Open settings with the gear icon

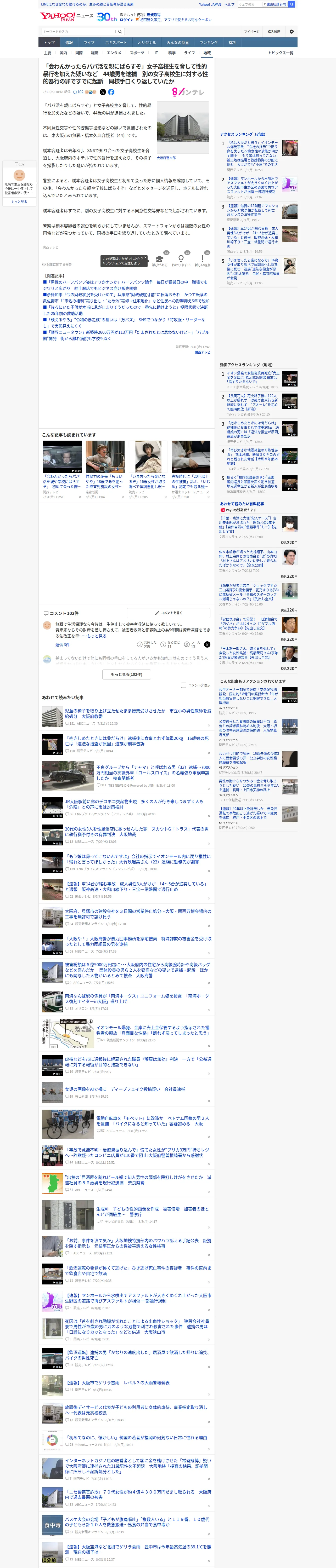292,32
